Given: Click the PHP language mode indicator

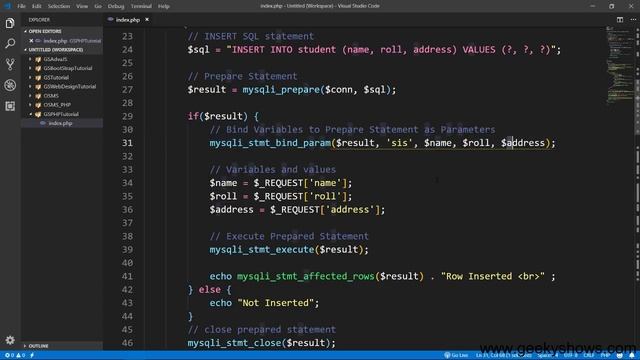Looking at the screenshot, I should tap(605, 355).
